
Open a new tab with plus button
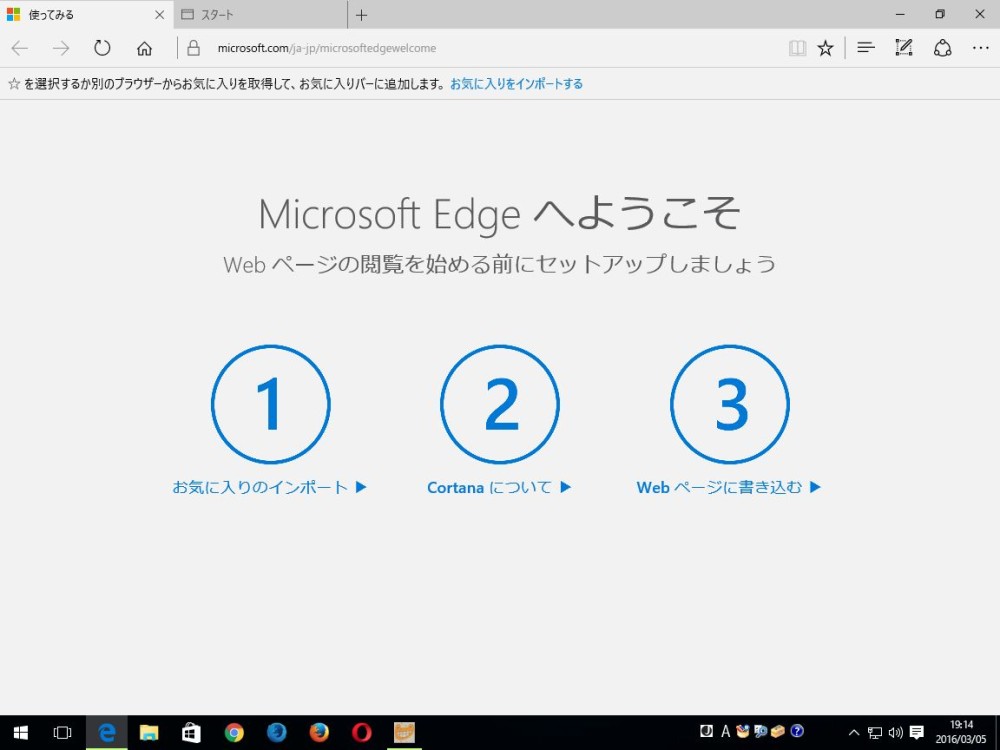(x=362, y=15)
